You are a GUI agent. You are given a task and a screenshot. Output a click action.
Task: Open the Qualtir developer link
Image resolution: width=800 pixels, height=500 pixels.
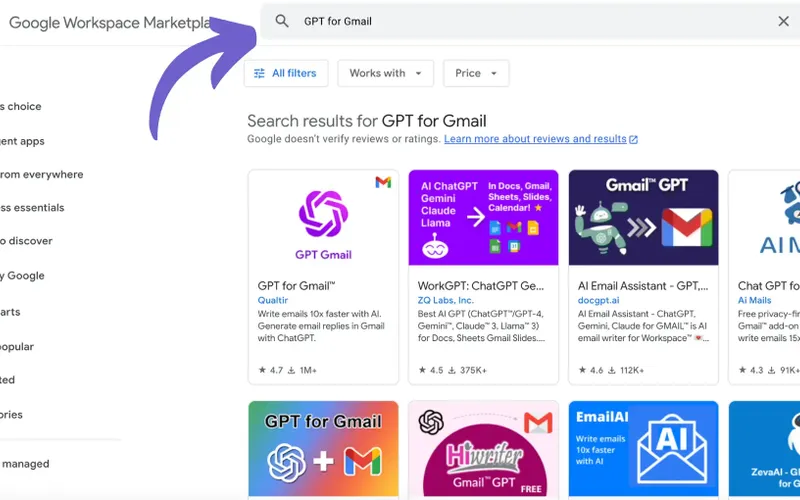click(x=272, y=300)
